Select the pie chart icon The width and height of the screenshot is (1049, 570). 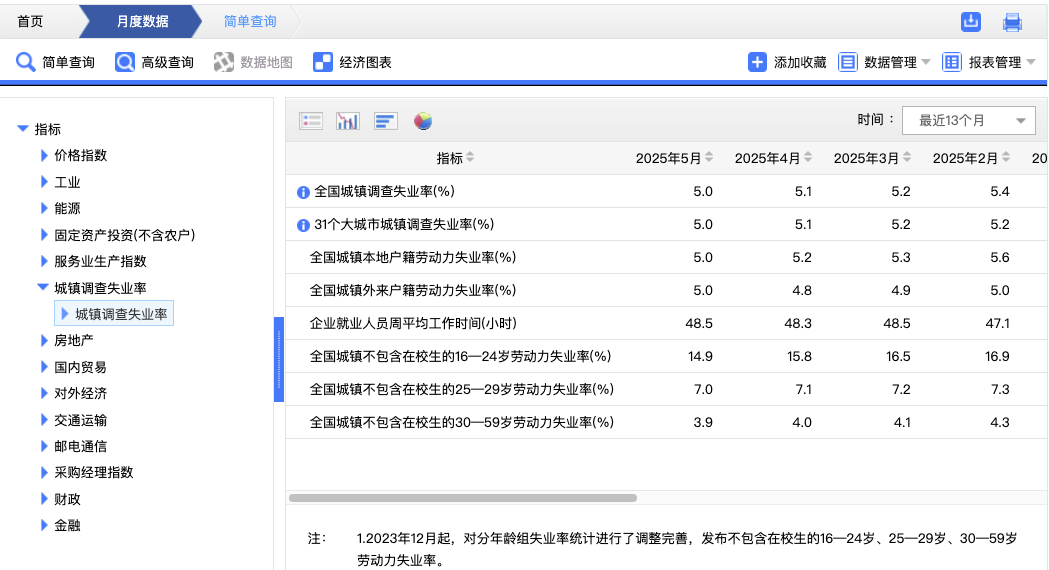pos(423,121)
